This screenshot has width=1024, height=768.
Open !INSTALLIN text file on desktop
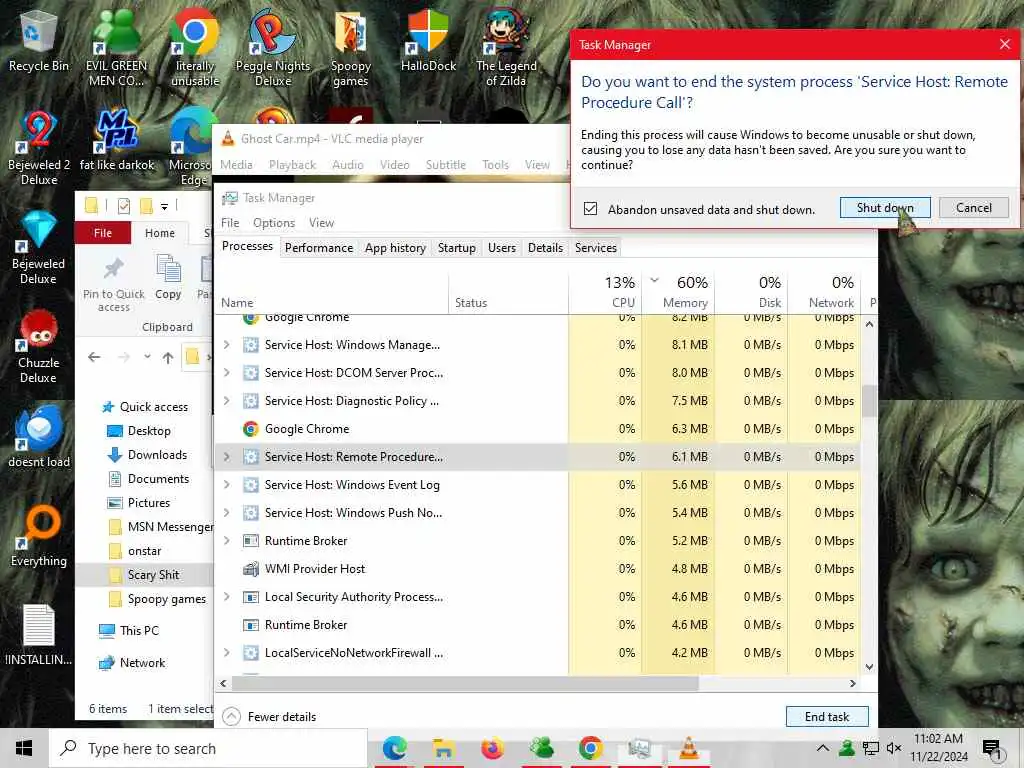tap(39, 635)
